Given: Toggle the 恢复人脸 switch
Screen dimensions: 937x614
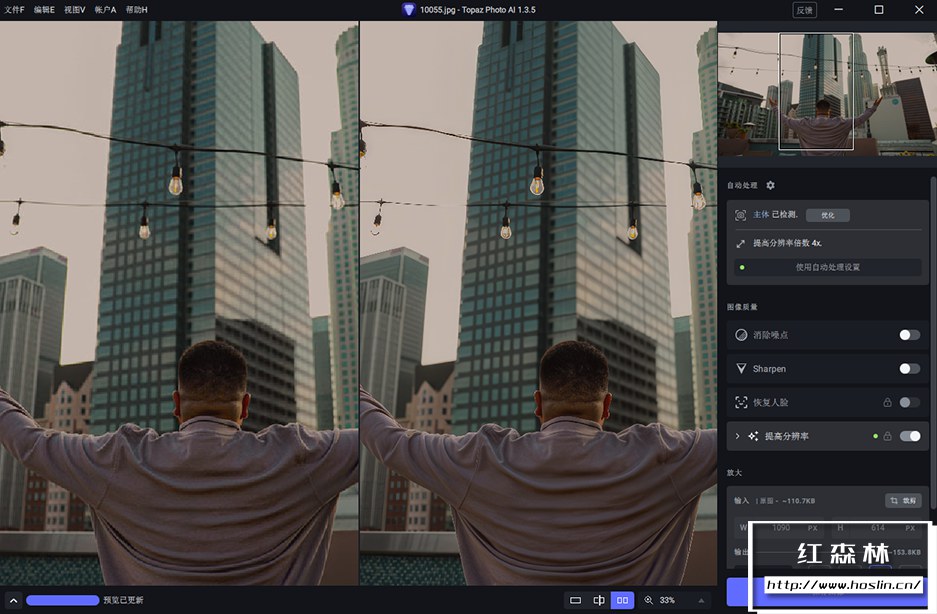Looking at the screenshot, I should coord(910,402).
